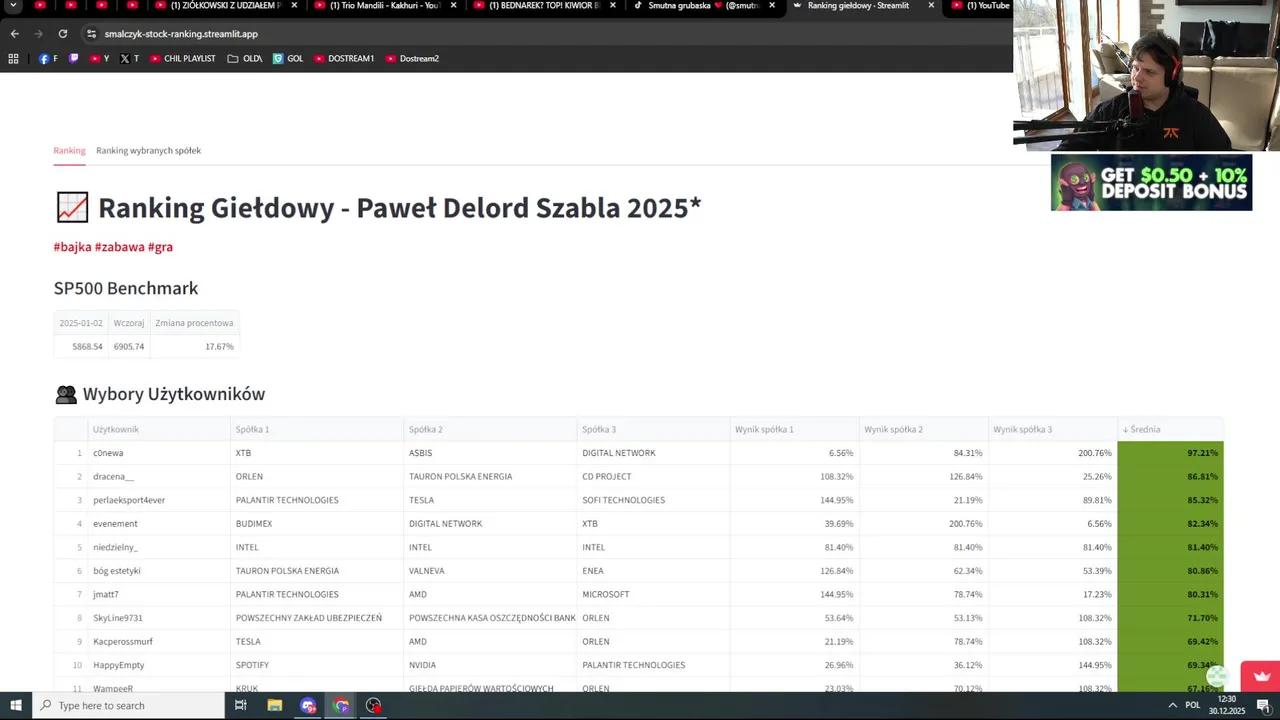The image size is (1280, 720).
Task: Open the CHIL PLAYLIST bookmark
Action: [182, 59]
